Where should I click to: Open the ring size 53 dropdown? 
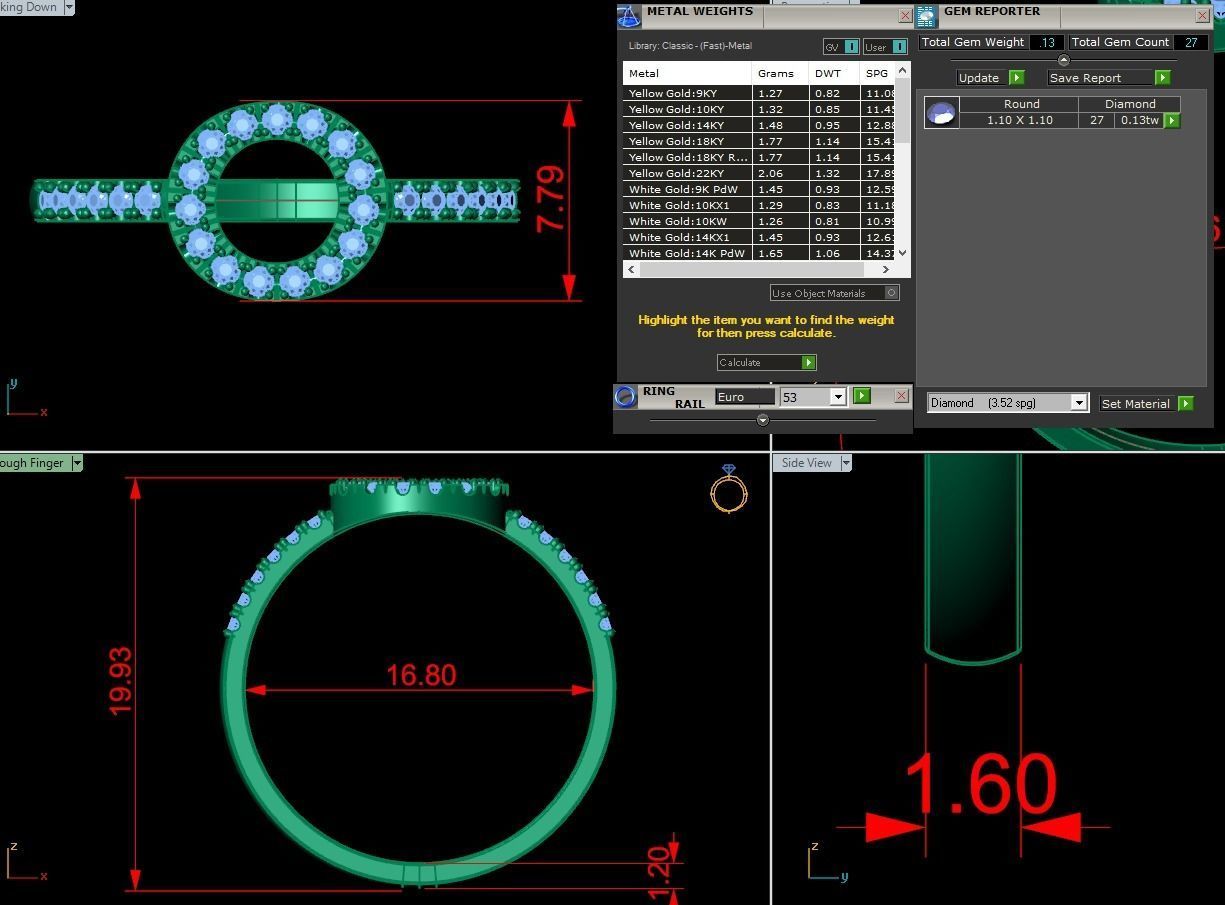[x=839, y=397]
